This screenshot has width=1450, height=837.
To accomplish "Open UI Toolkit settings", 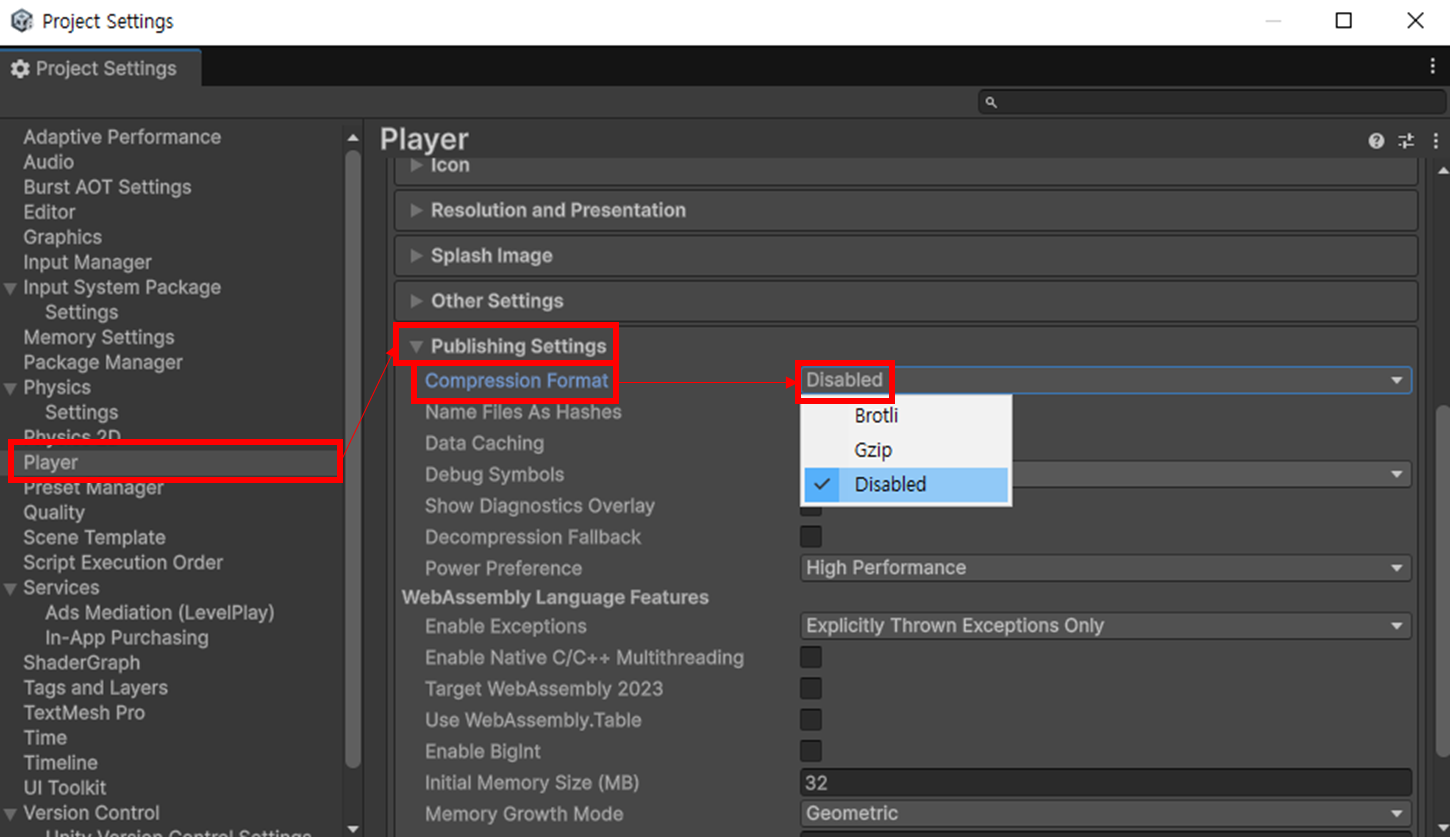I will click(65, 788).
